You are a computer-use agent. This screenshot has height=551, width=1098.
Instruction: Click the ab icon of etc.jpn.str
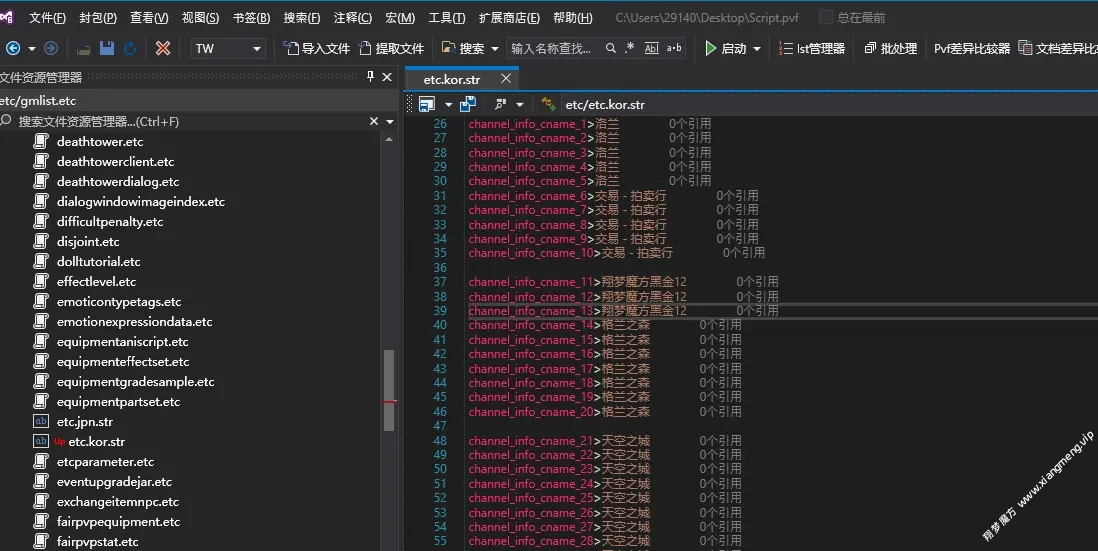41,421
